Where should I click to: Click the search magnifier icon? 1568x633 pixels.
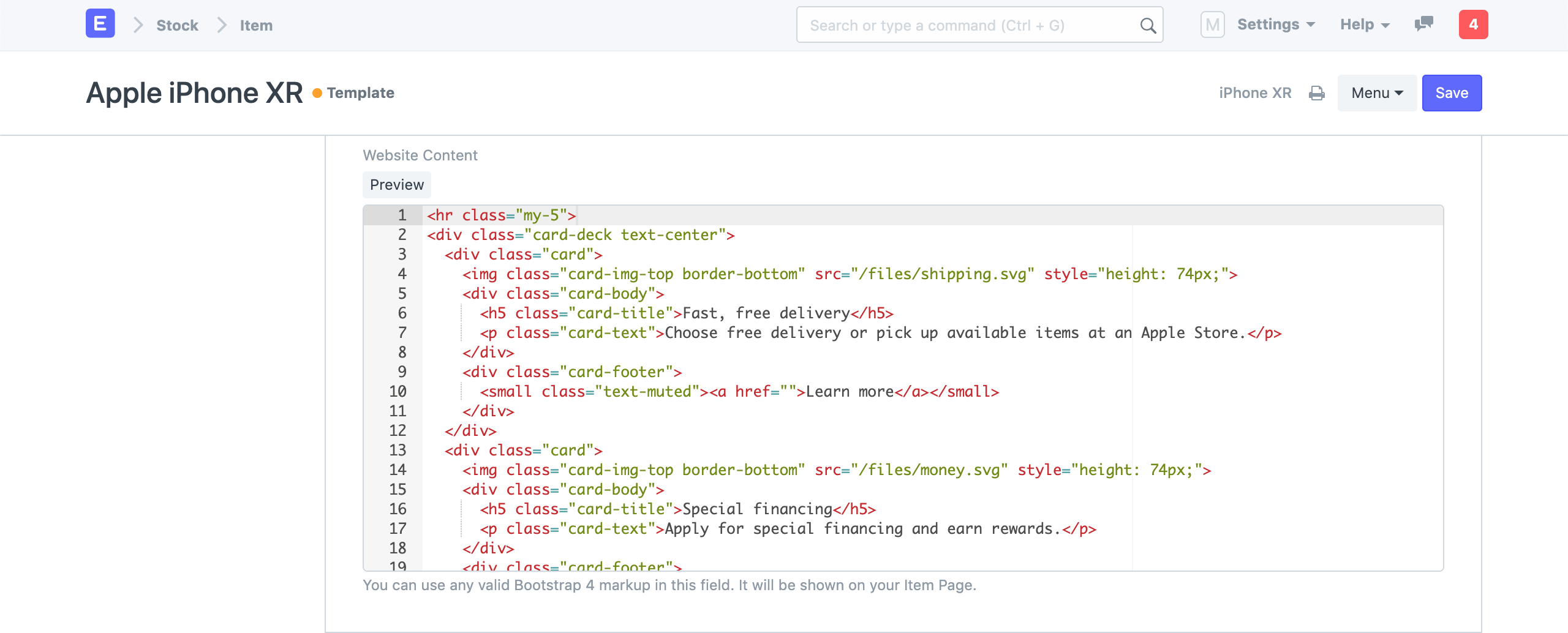(1148, 25)
